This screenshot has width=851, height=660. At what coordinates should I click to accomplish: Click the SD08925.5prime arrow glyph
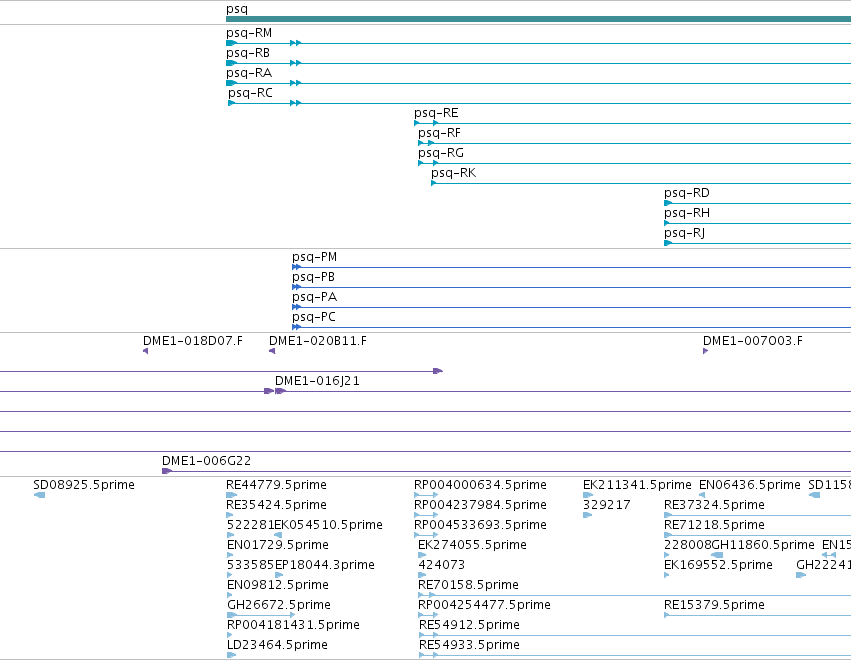39,495
